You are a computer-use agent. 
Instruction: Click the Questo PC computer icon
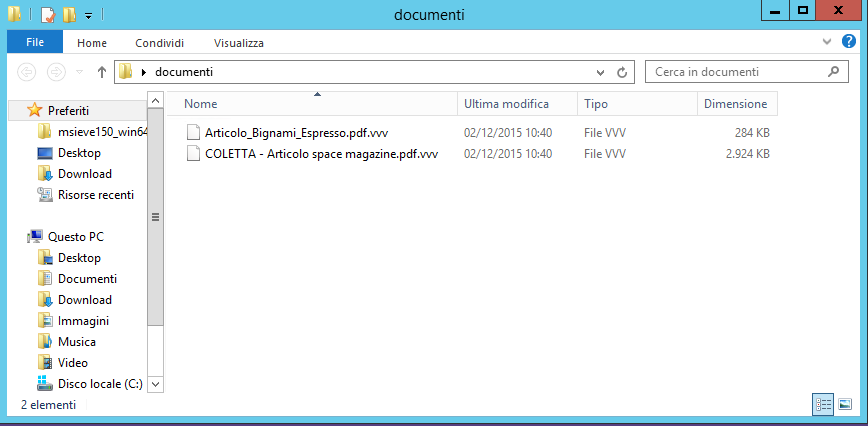point(34,237)
